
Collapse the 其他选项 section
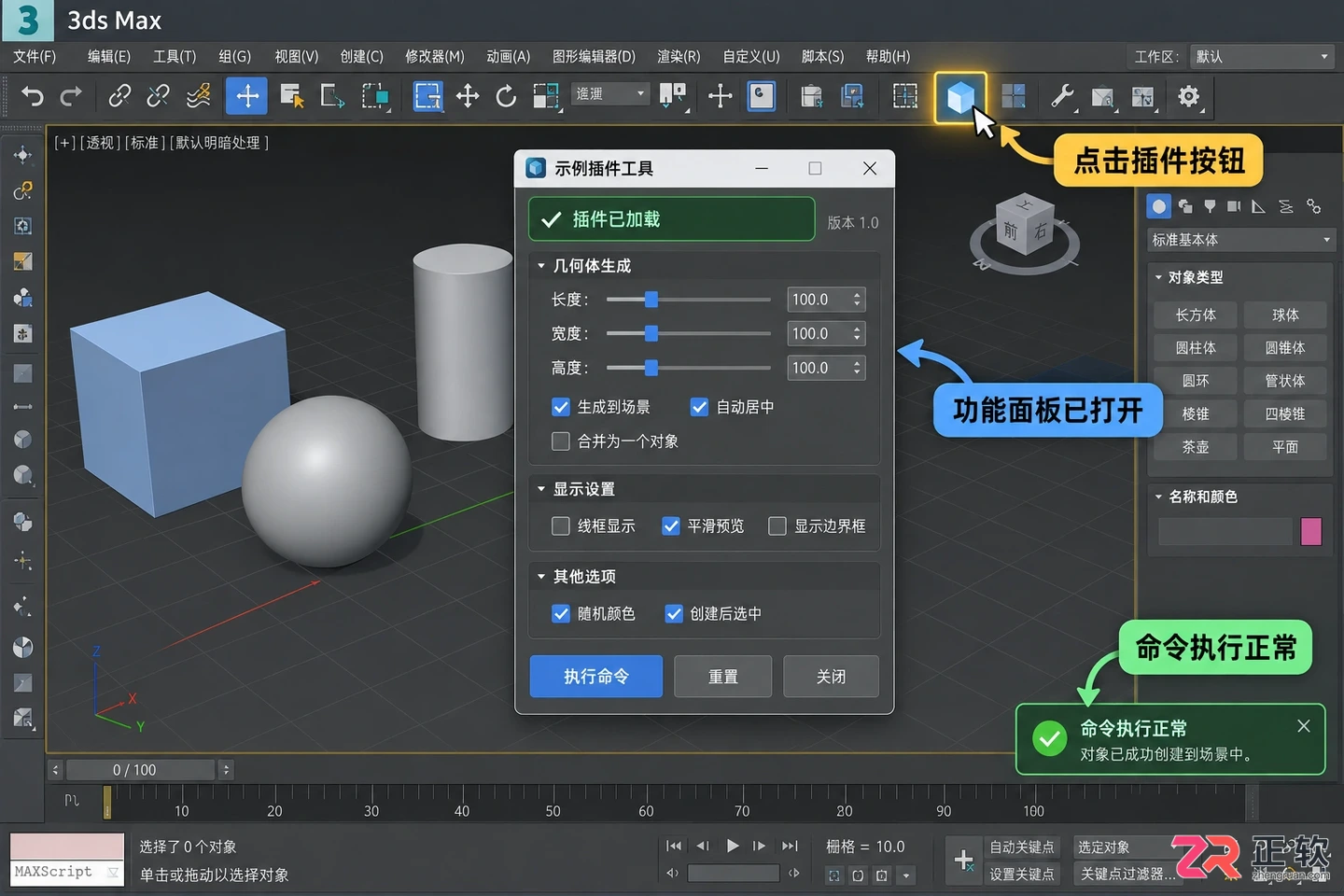pyautogui.click(x=541, y=577)
